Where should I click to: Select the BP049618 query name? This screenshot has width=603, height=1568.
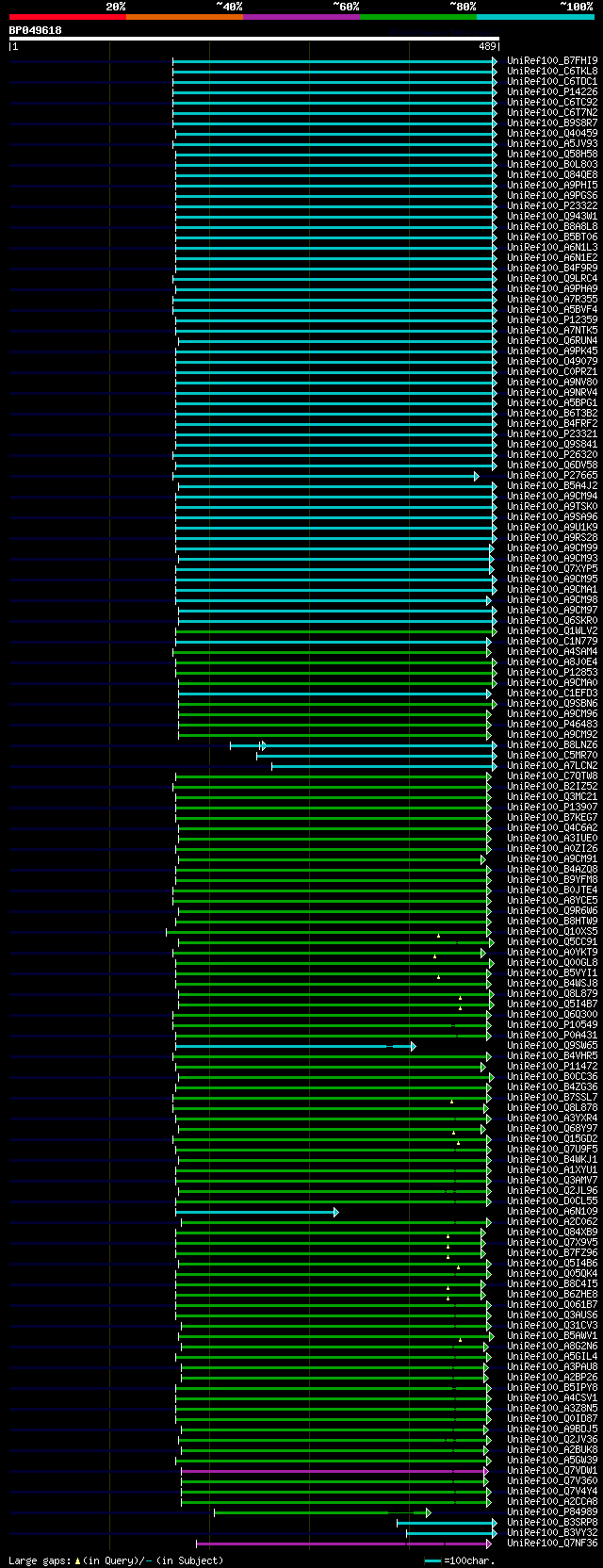[x=36, y=30]
